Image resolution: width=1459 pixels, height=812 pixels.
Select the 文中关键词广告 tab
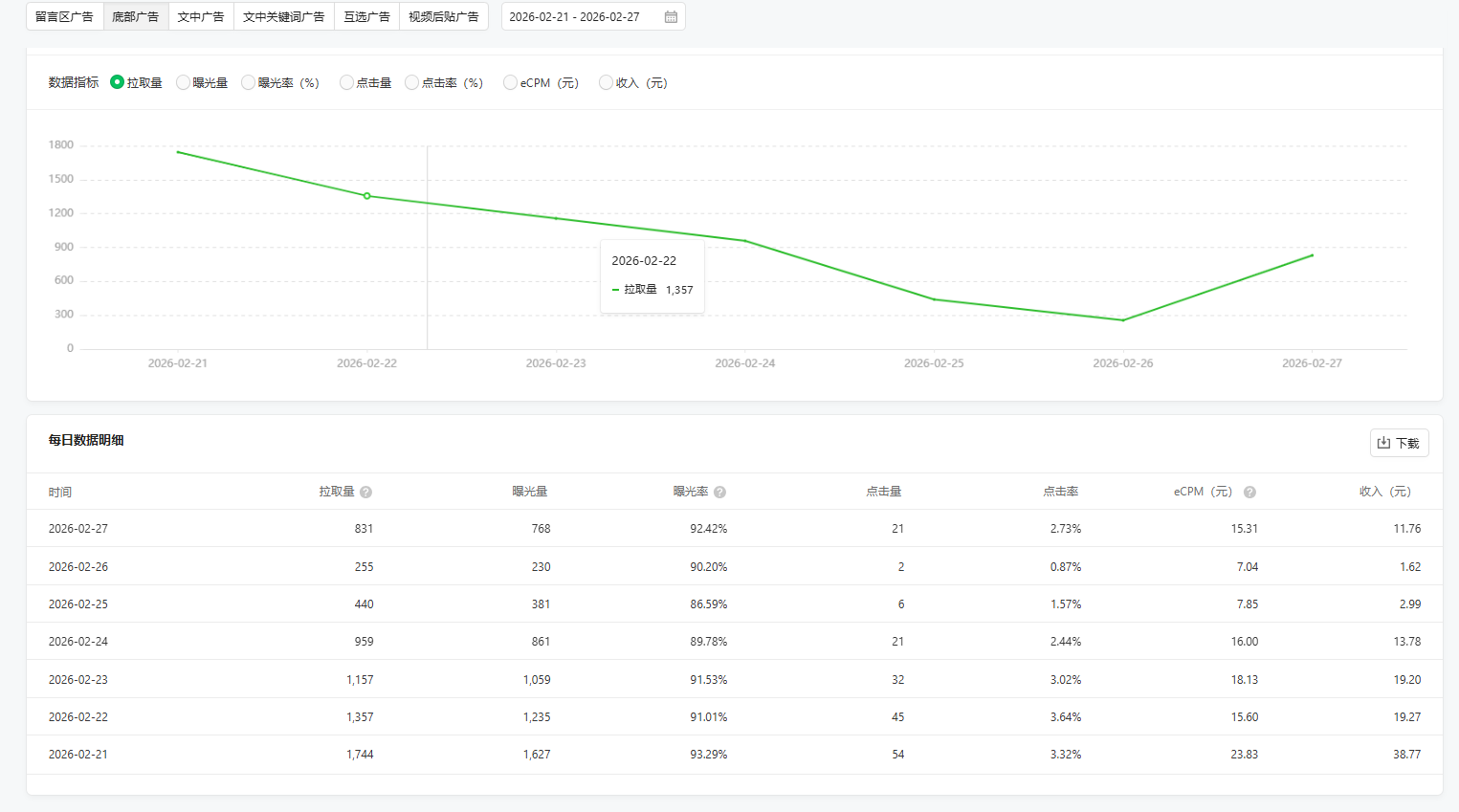tap(283, 17)
